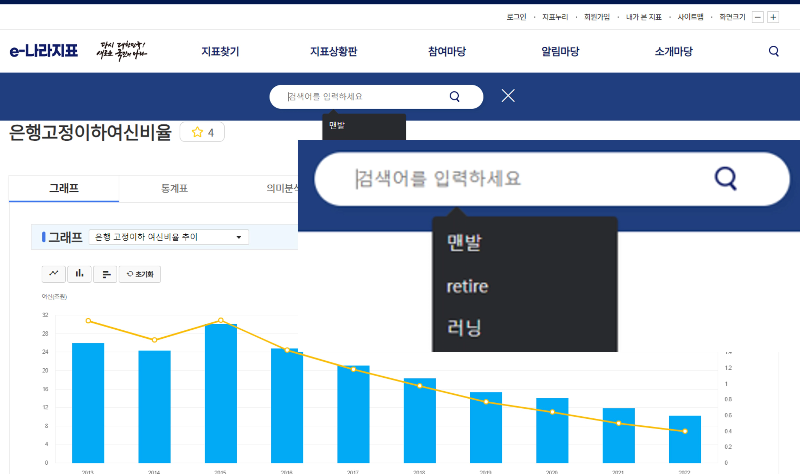Image resolution: width=800 pixels, height=474 pixels.
Task: Open the 내가 본 지표 link
Action: click(644, 17)
